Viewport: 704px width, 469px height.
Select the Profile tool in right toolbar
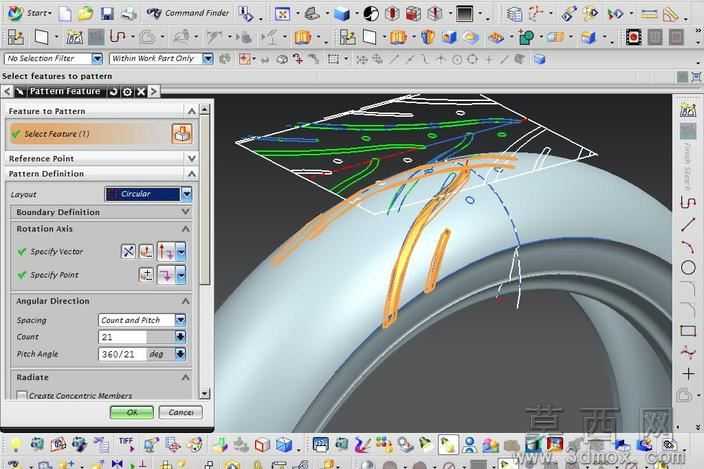[688, 202]
